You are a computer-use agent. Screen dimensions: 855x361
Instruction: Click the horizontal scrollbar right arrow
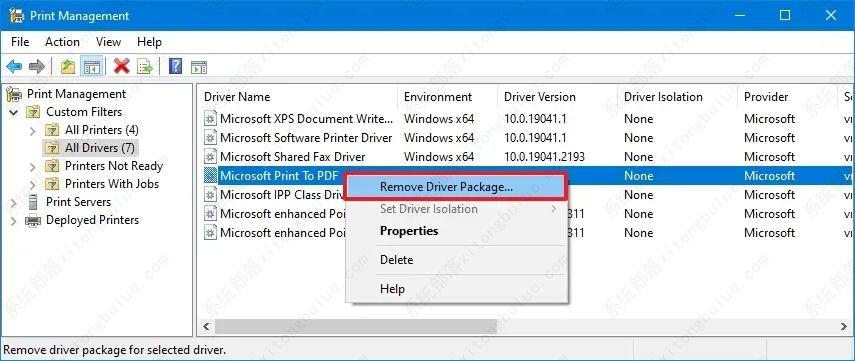click(x=844, y=327)
